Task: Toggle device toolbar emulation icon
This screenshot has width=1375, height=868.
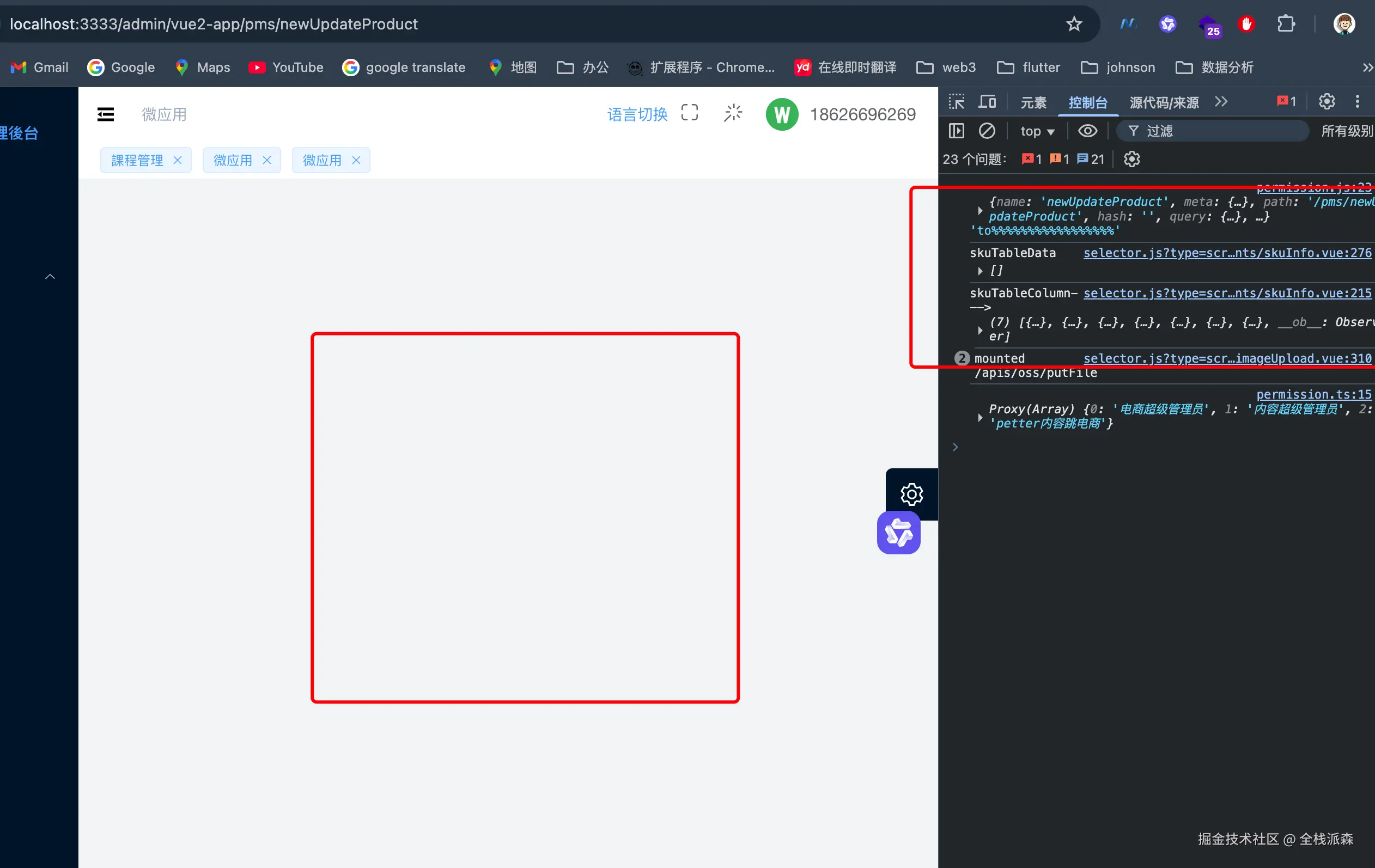Action: [x=987, y=102]
